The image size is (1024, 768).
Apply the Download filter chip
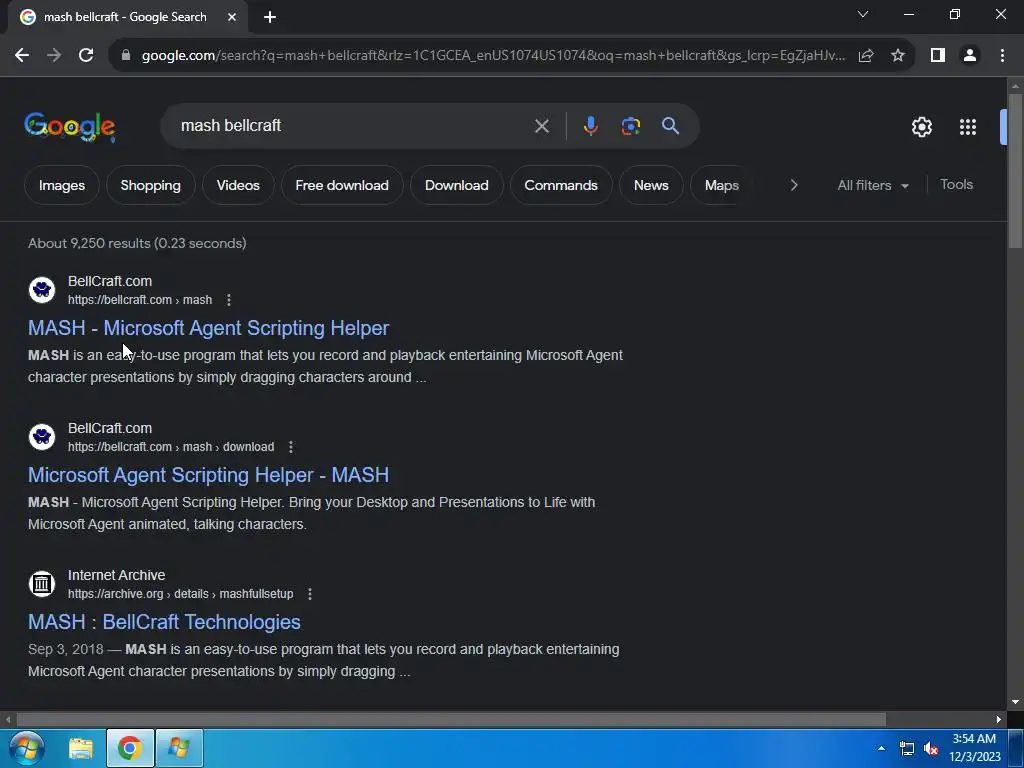click(x=456, y=185)
